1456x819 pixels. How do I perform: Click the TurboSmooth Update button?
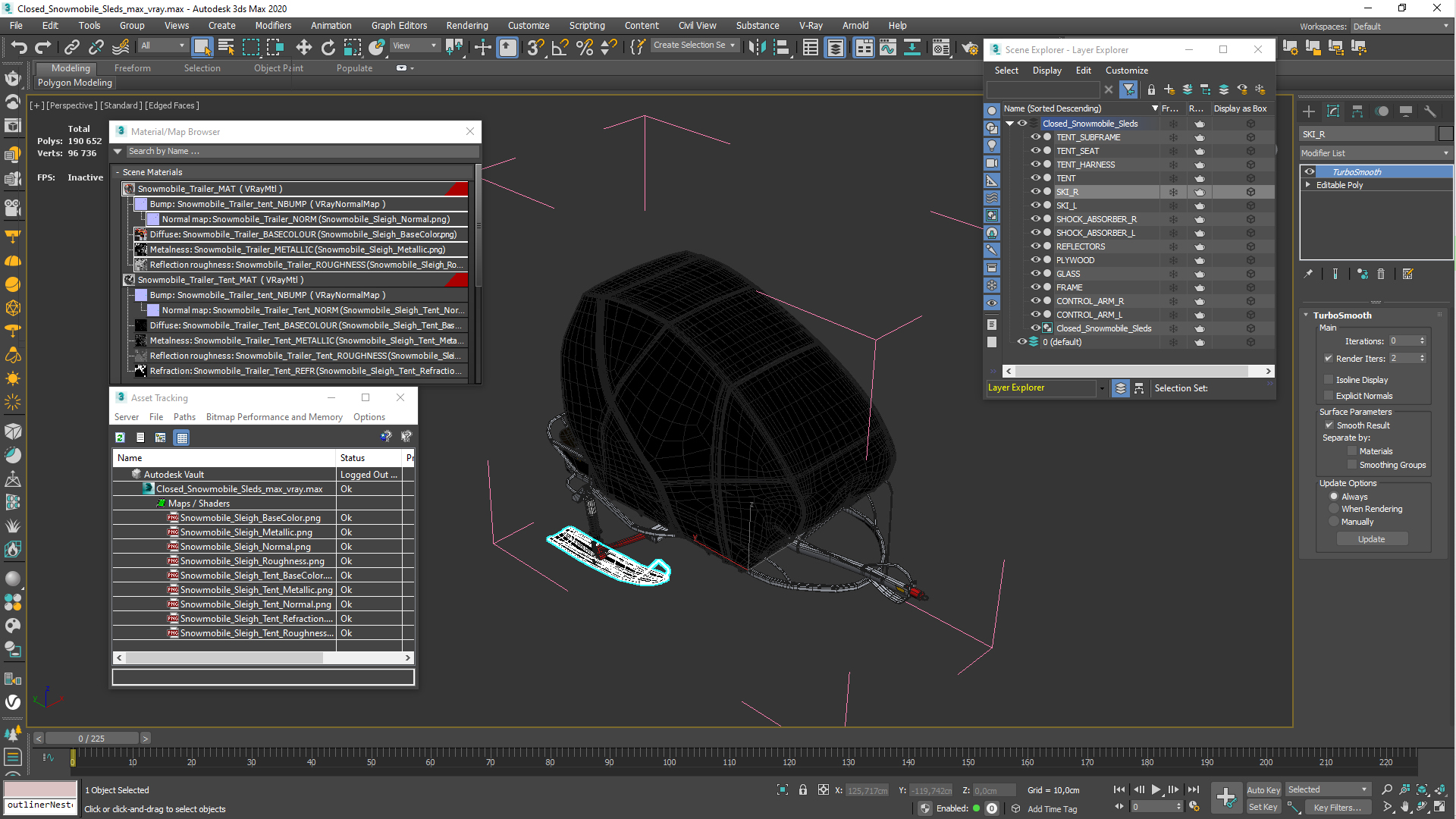point(1371,539)
